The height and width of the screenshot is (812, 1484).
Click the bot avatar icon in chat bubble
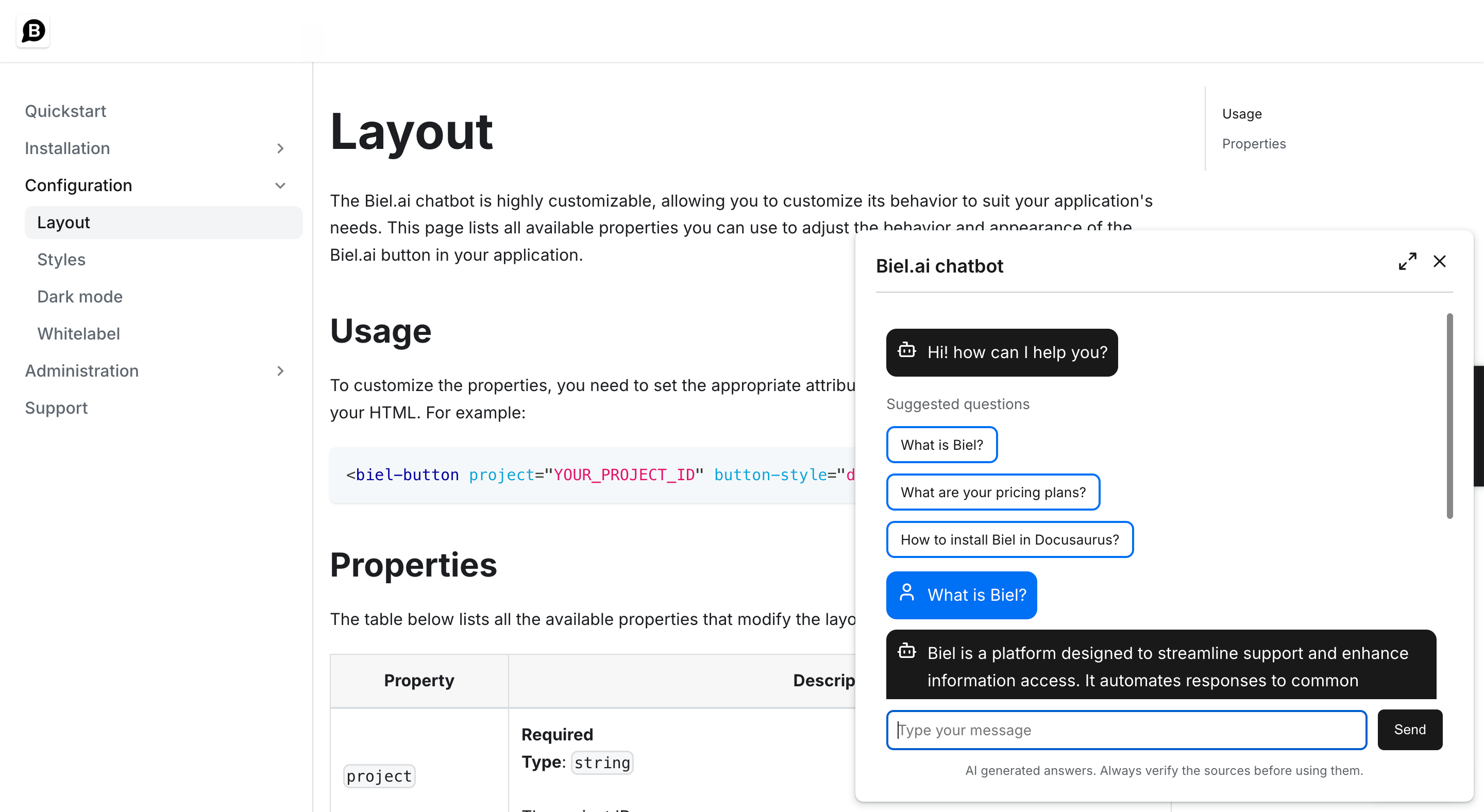click(x=908, y=350)
